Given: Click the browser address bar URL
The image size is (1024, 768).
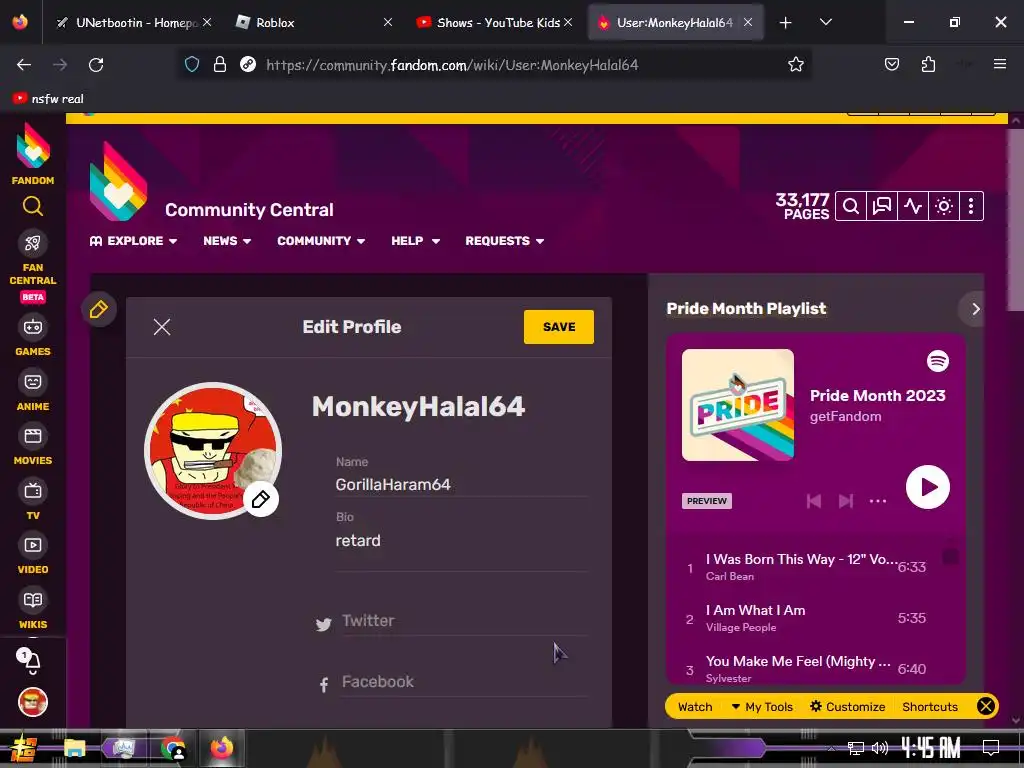Looking at the screenshot, I should 452,65.
